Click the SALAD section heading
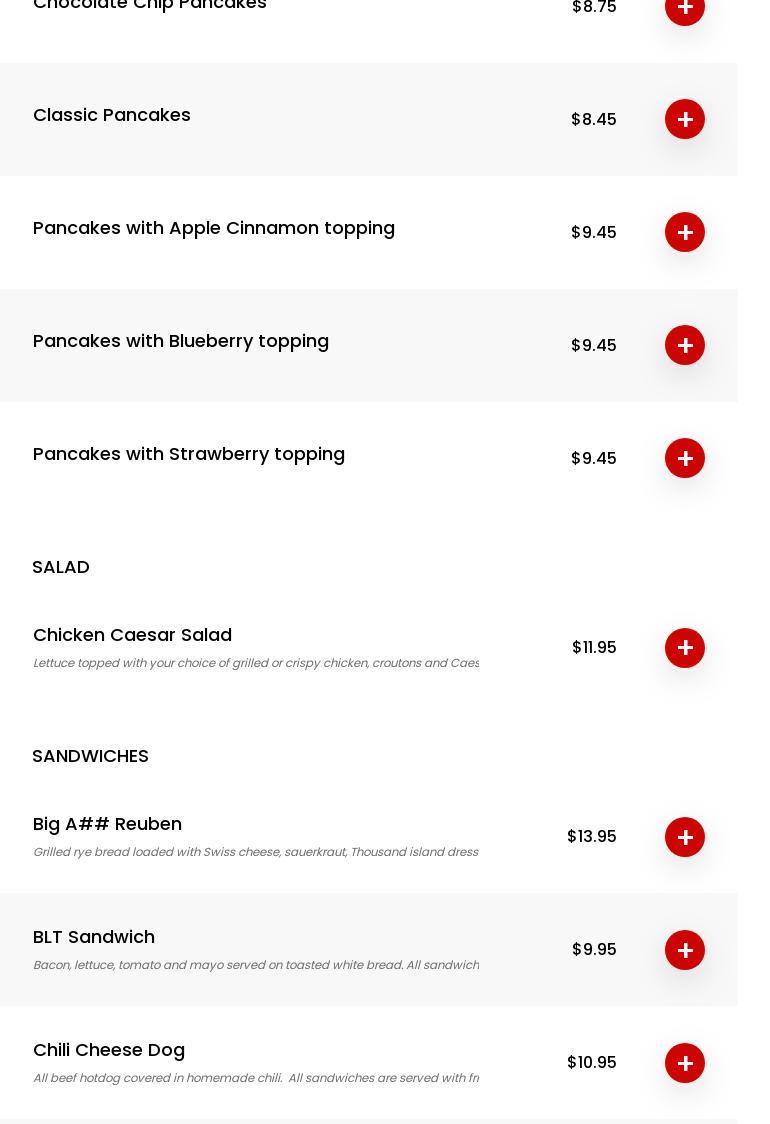Screen dimensions: 770x1124 (x=61, y=567)
